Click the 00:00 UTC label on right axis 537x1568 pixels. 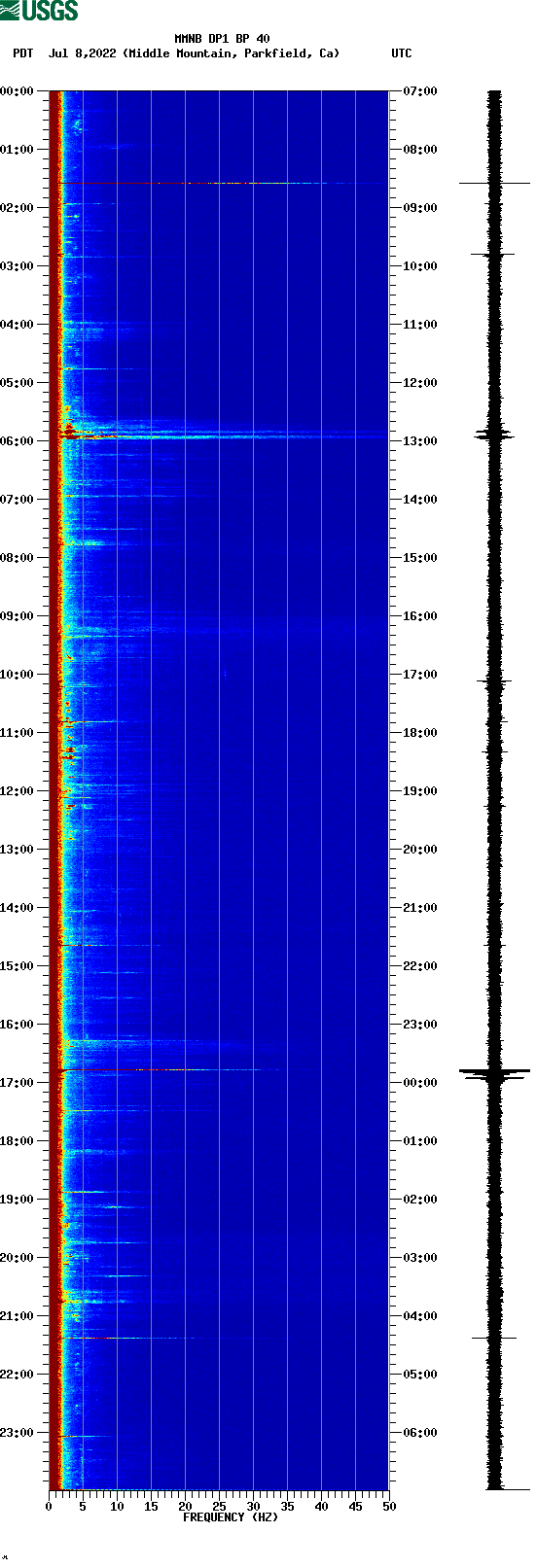(x=420, y=1083)
